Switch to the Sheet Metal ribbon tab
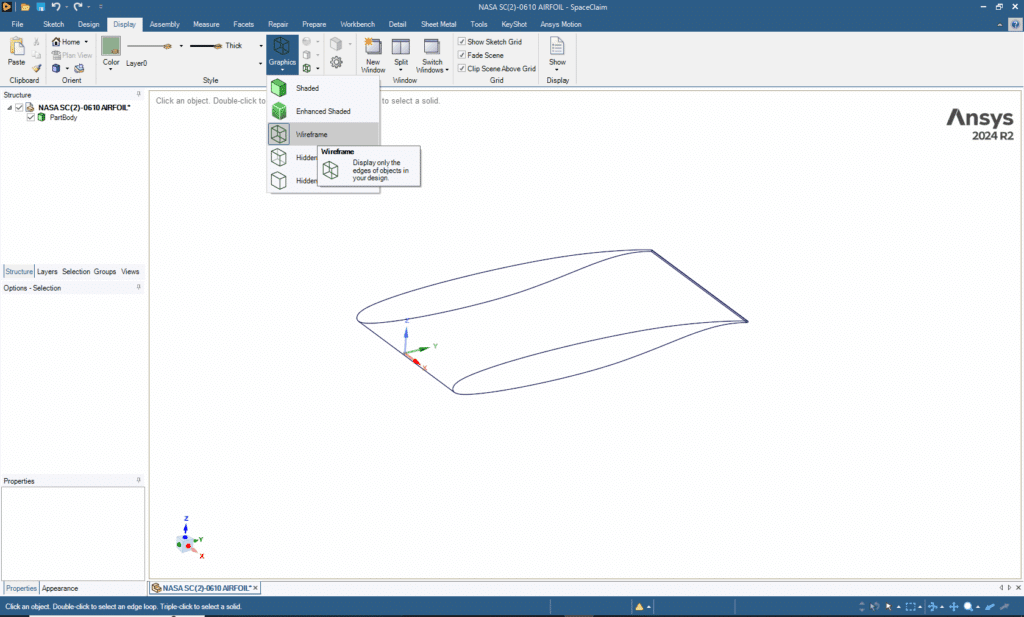The height and width of the screenshot is (617, 1024). [438, 24]
